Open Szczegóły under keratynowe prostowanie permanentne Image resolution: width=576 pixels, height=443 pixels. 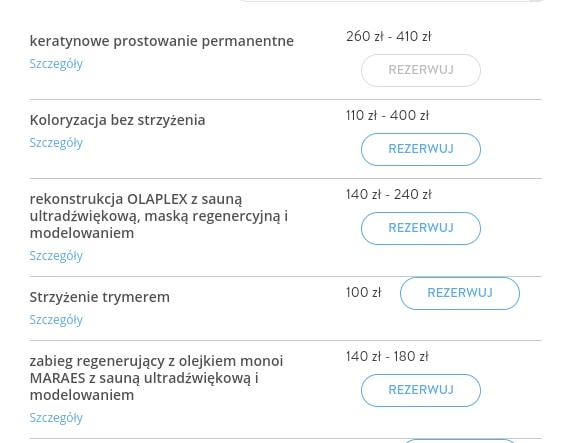click(x=56, y=64)
